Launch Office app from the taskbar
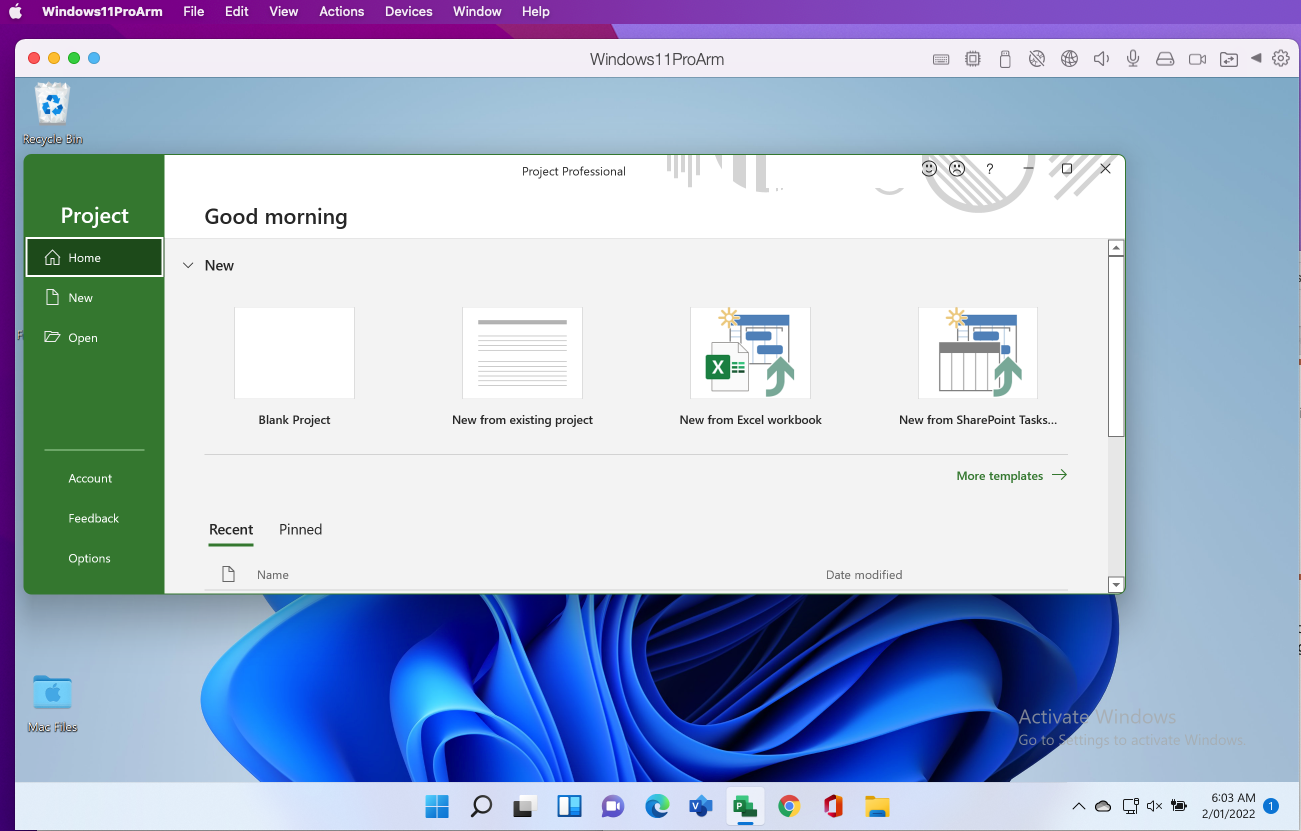Screen dimensions: 1301x831 click(833, 806)
